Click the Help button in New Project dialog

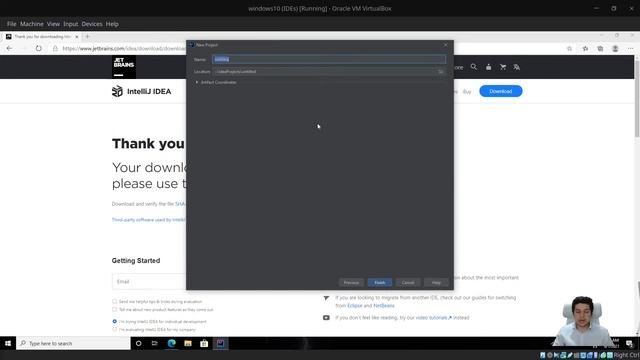(x=436, y=282)
